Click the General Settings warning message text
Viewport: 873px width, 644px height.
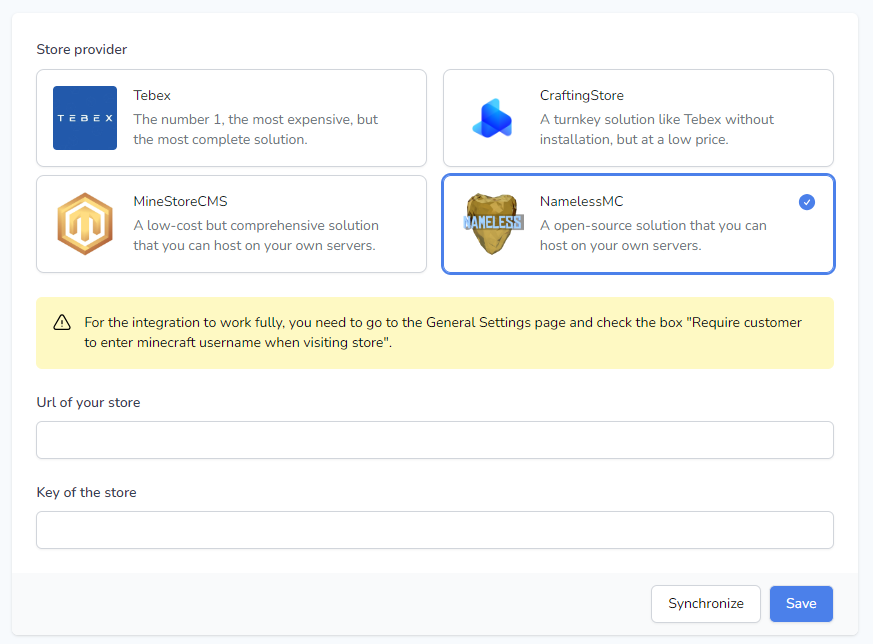(x=443, y=332)
